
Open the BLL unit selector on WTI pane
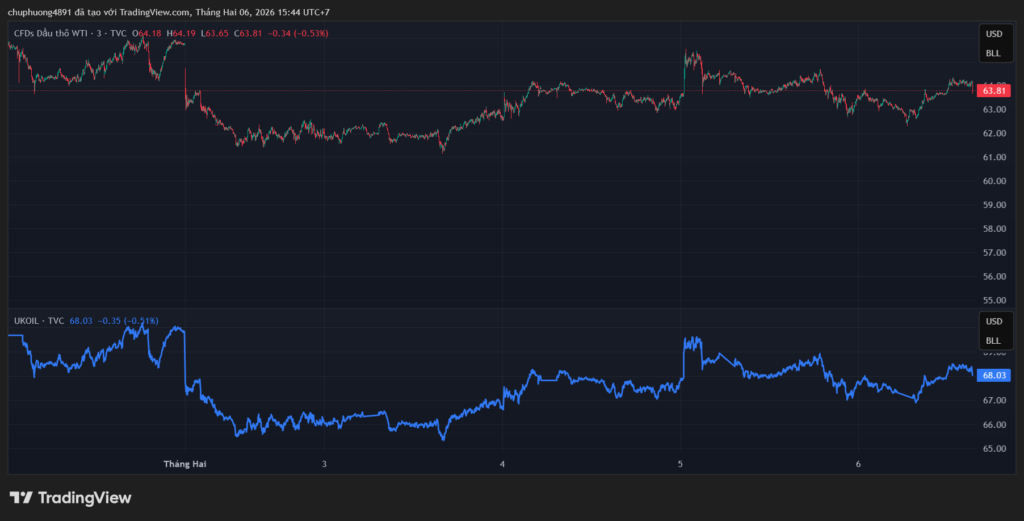(993, 53)
